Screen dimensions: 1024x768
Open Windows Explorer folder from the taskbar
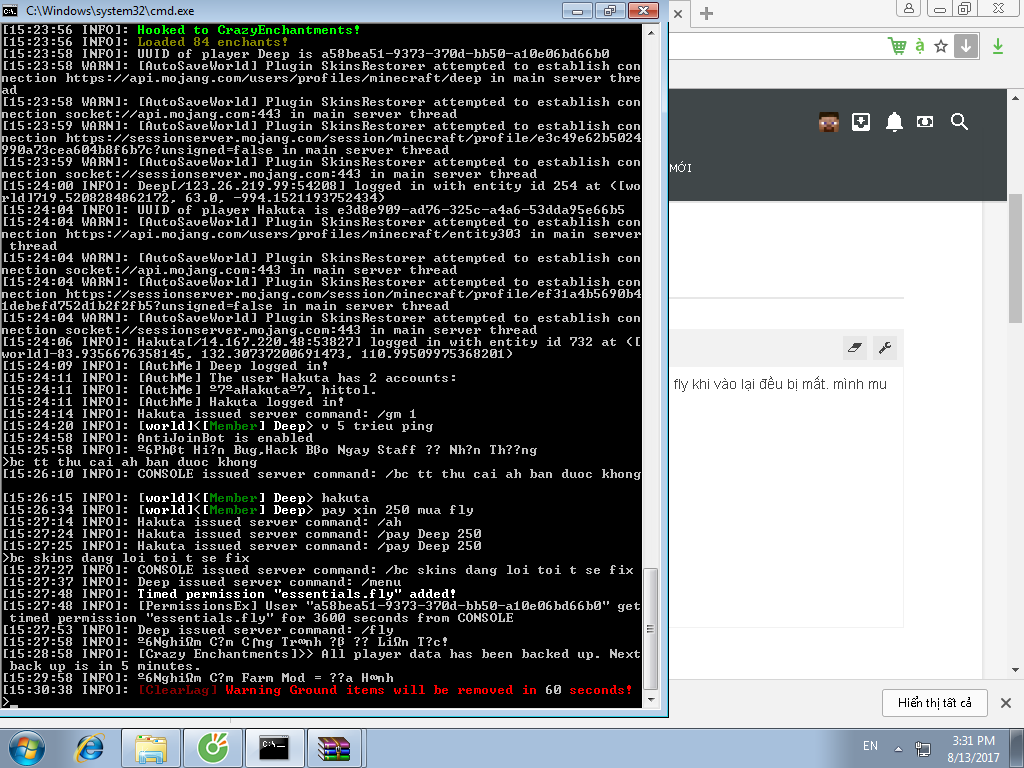(151, 748)
